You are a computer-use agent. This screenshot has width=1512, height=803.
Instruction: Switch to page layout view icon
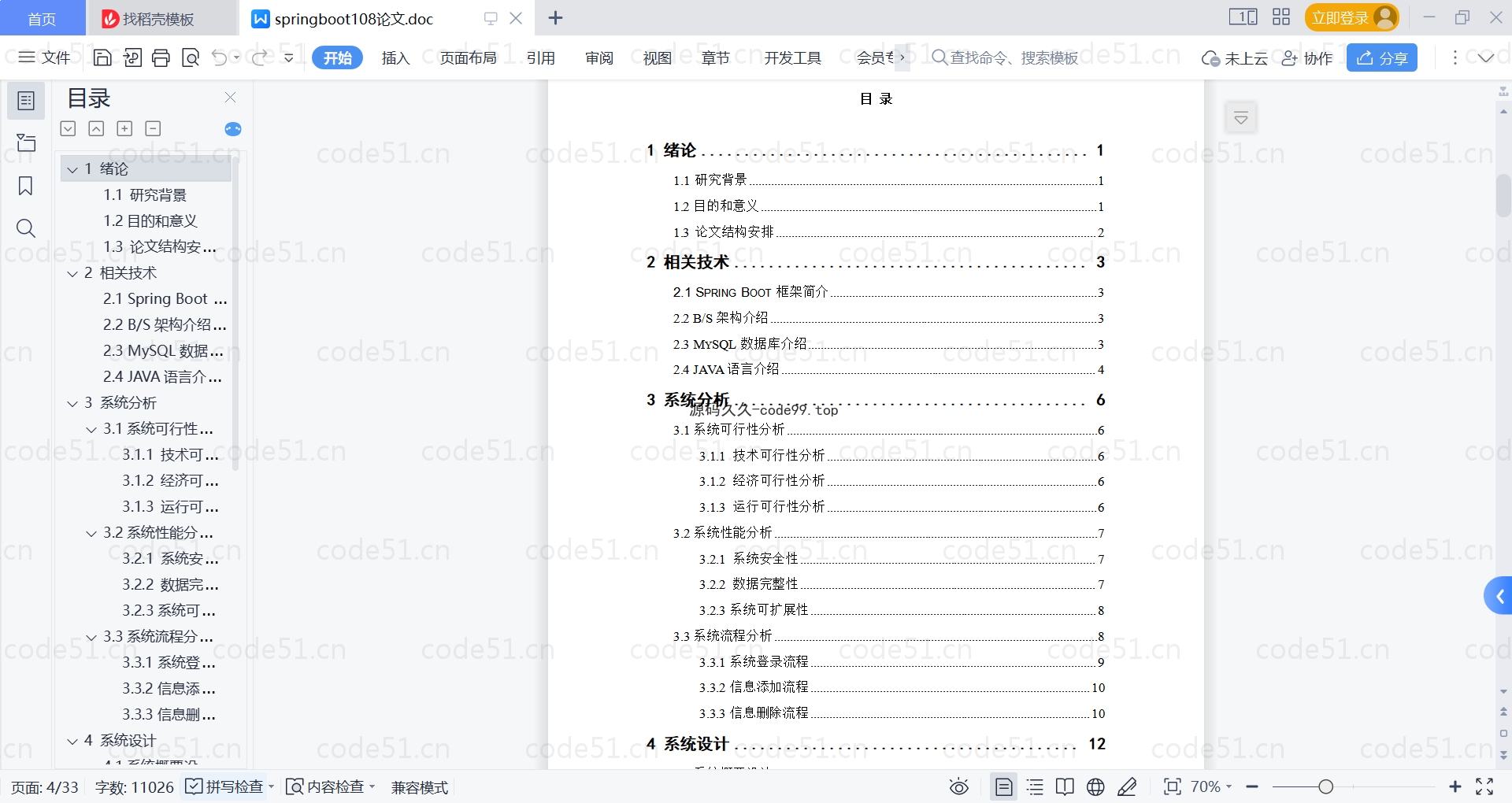point(1004,786)
